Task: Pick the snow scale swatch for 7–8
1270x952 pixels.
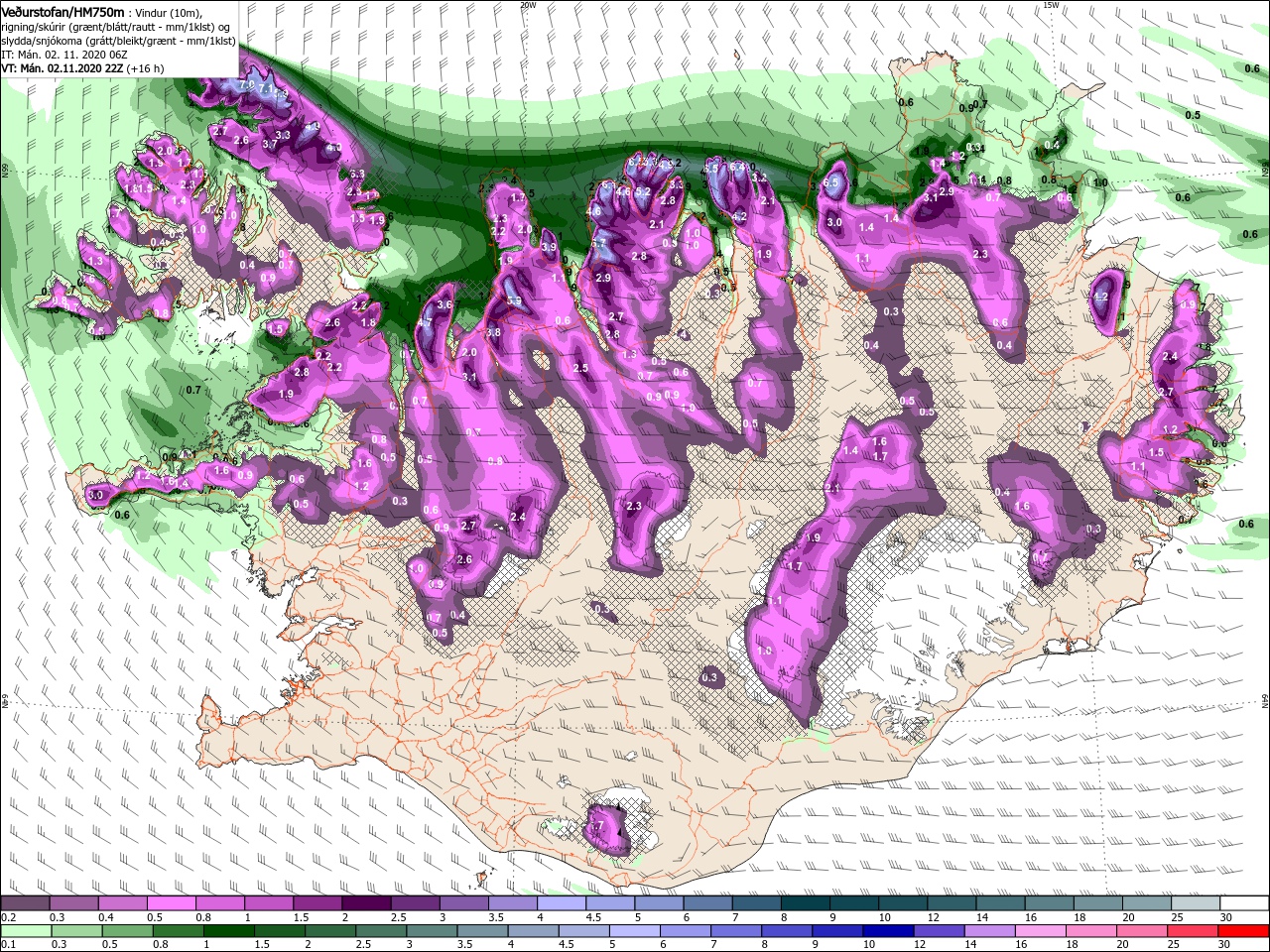Action: click(757, 903)
